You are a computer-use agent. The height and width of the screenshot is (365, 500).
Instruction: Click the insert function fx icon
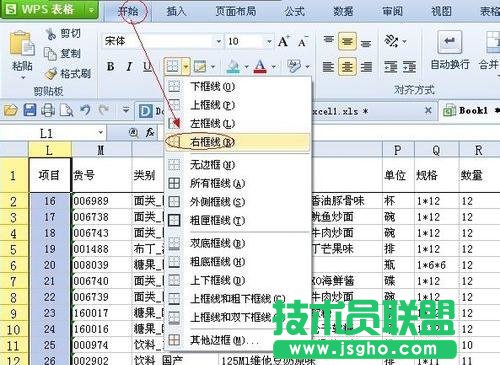click(150, 133)
